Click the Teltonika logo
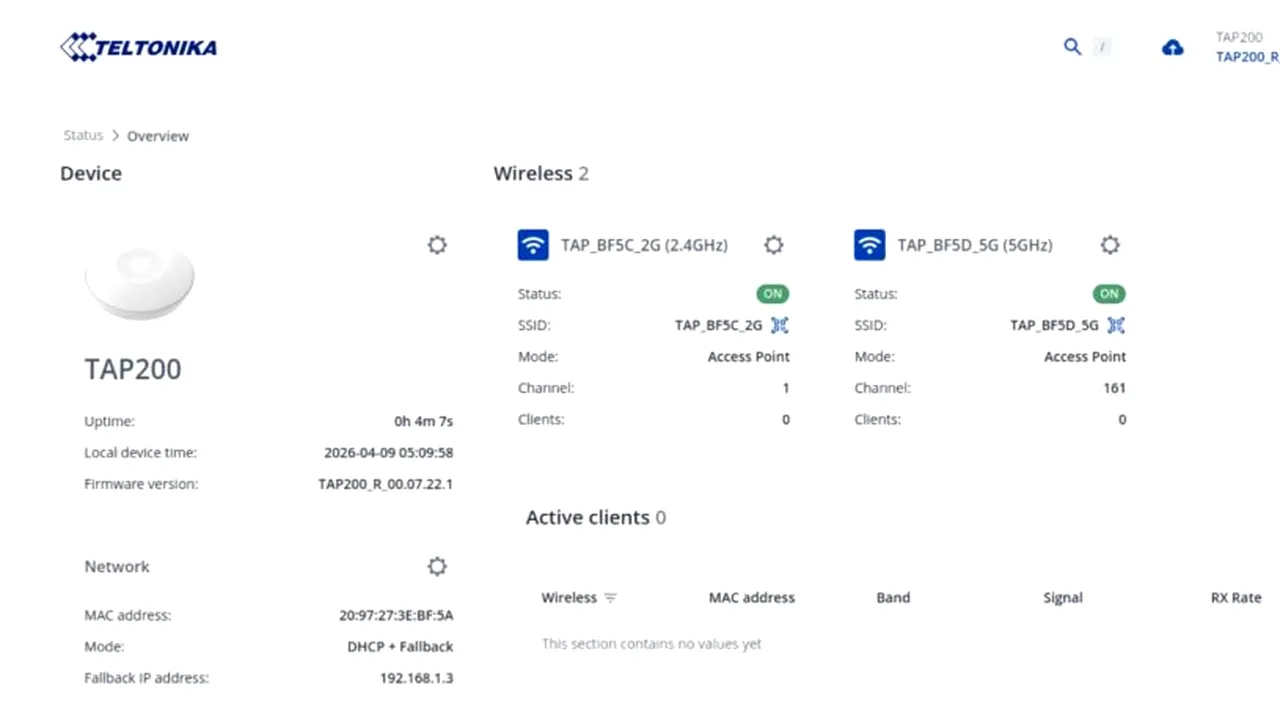This screenshot has width=1280, height=720. pyautogui.click(x=138, y=47)
